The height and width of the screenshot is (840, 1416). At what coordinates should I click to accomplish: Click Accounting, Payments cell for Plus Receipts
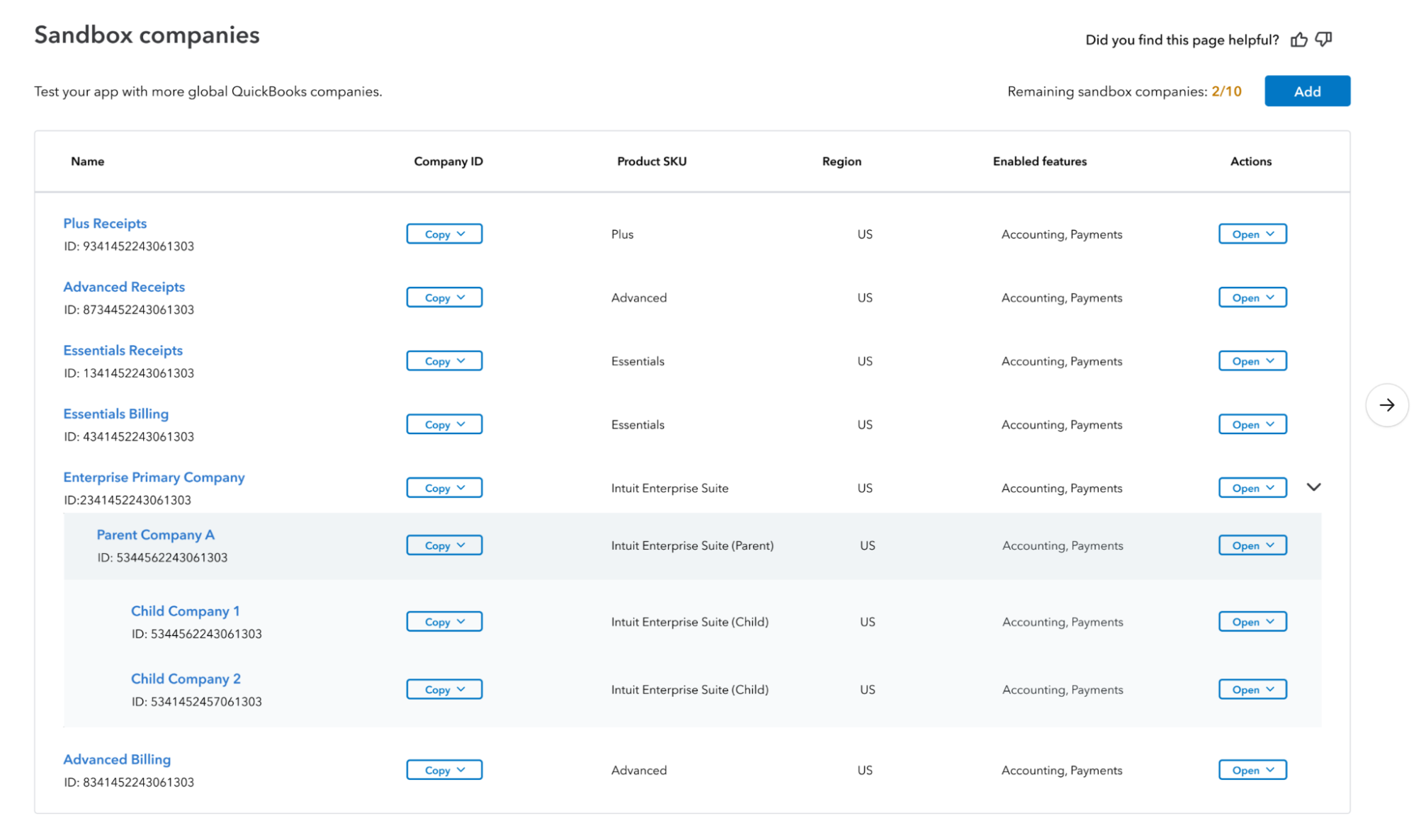pos(1061,234)
